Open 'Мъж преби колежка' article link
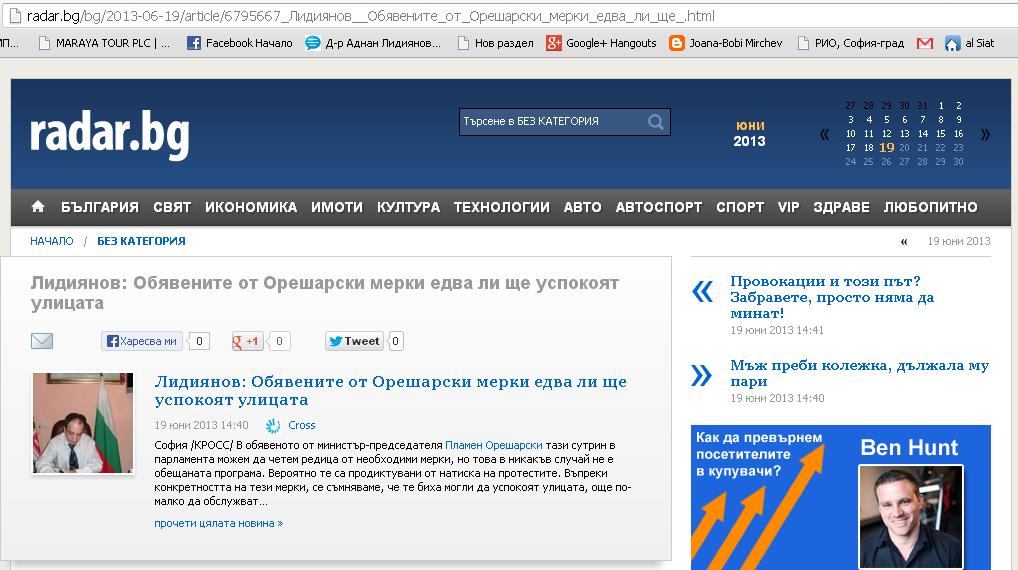This screenshot has height=570, width=1018. (859, 373)
